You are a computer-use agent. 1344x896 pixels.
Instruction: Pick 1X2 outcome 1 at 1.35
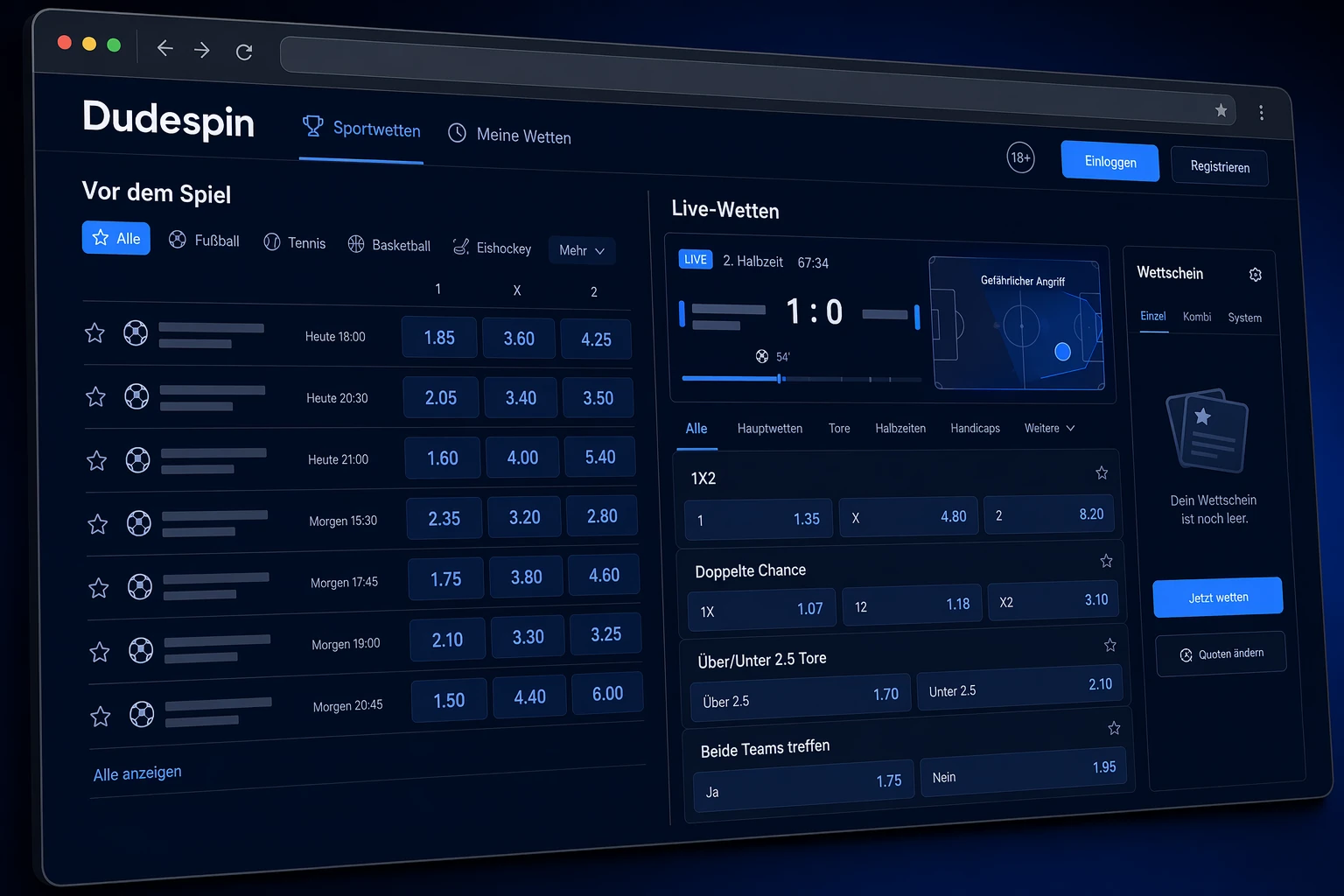[x=759, y=519]
